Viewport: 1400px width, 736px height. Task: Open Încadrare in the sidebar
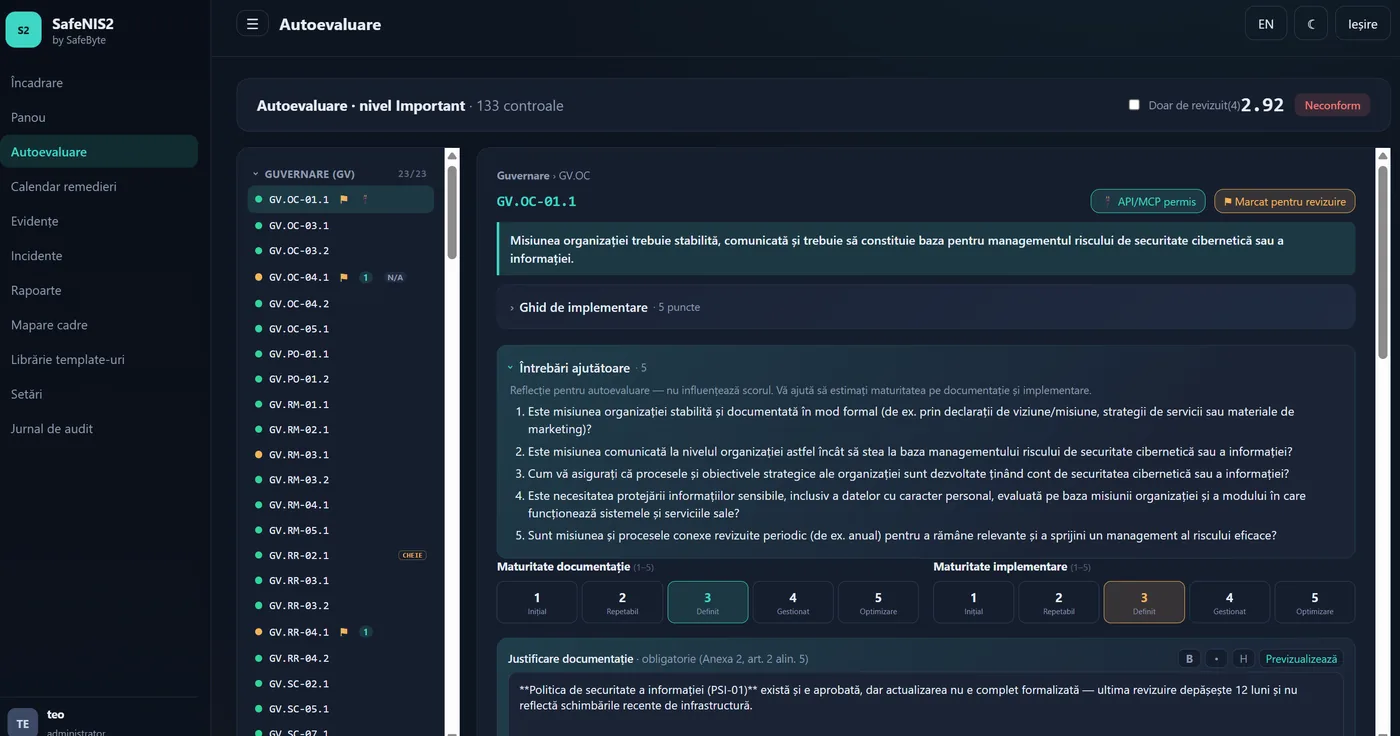coord(99,83)
